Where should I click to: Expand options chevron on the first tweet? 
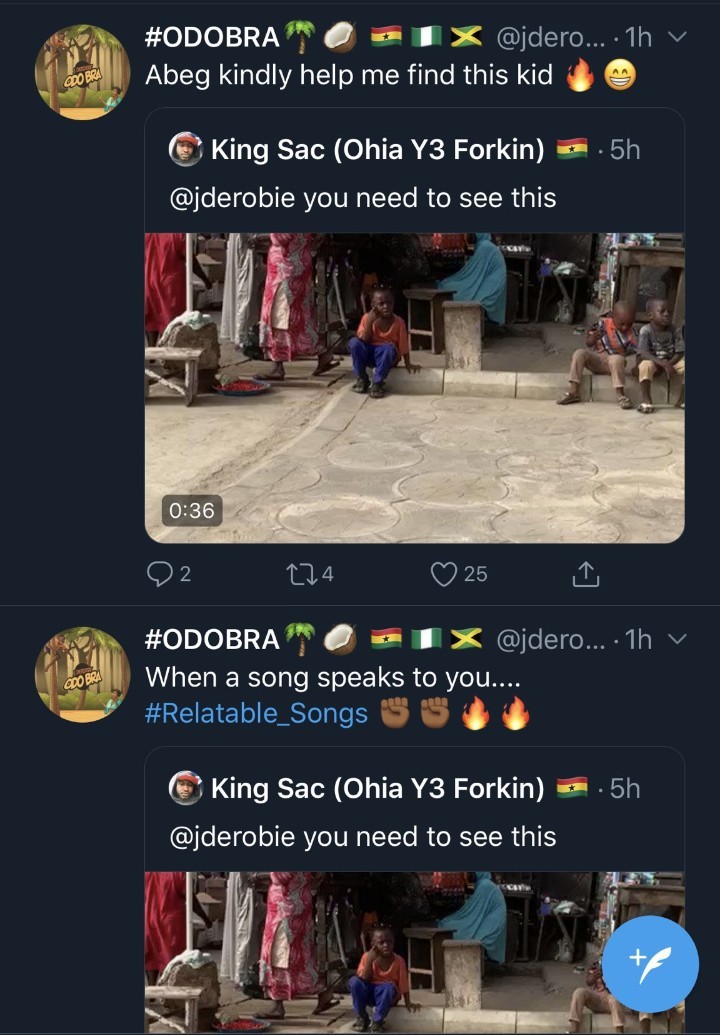pos(677,38)
